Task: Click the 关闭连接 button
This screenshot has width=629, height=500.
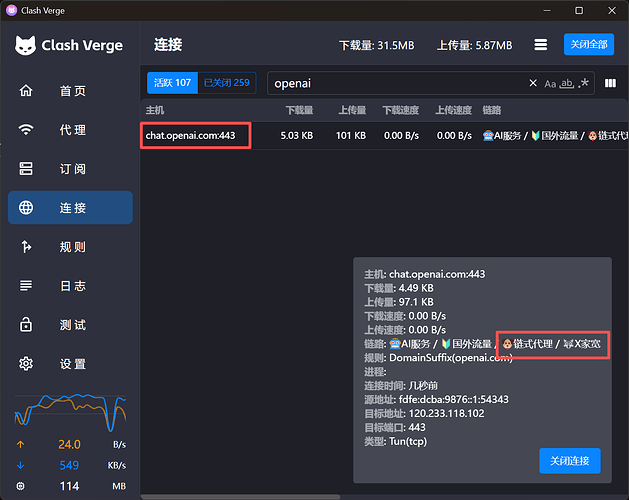Action: pos(570,461)
